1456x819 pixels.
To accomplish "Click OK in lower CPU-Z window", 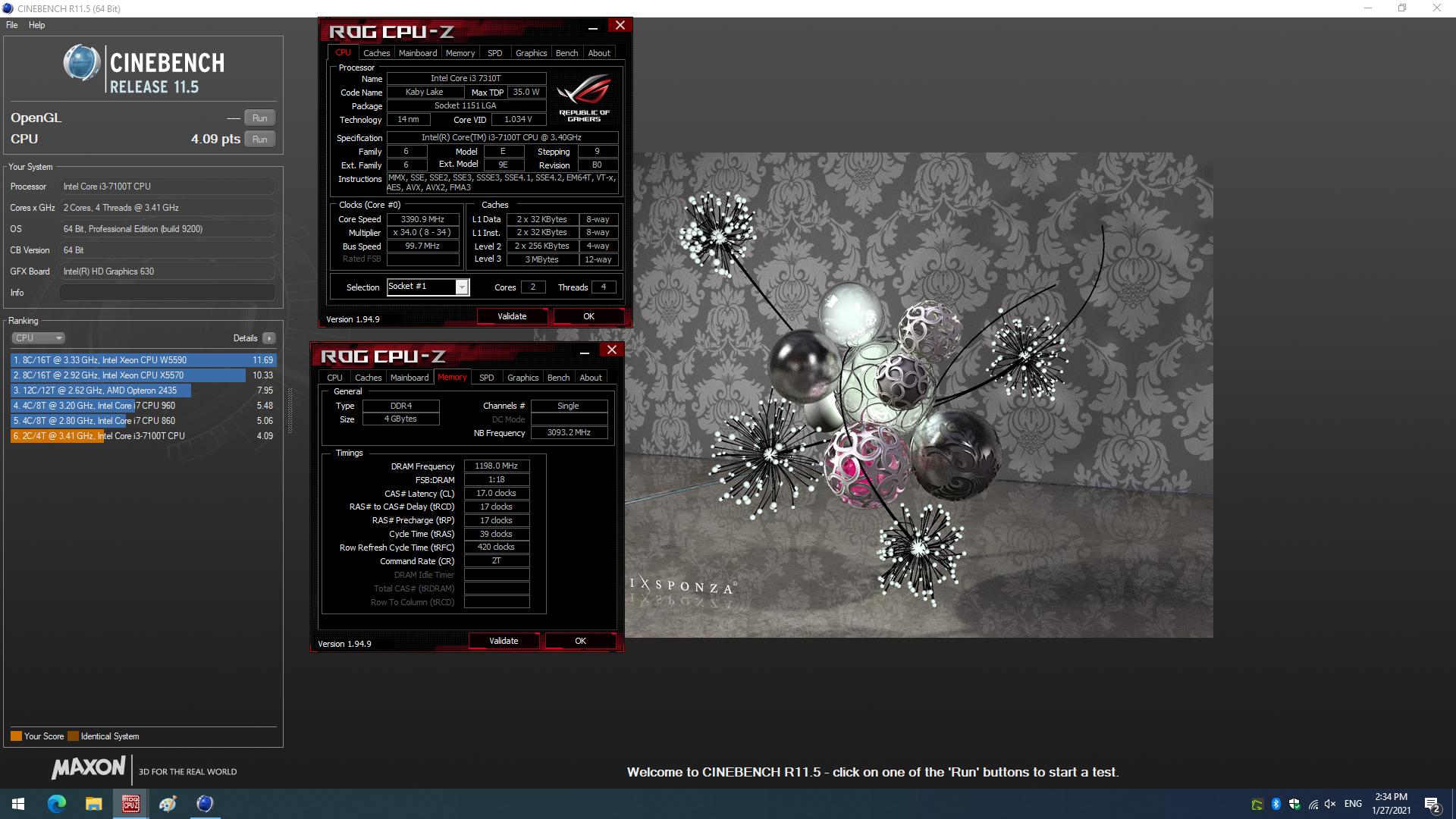I will click(581, 641).
